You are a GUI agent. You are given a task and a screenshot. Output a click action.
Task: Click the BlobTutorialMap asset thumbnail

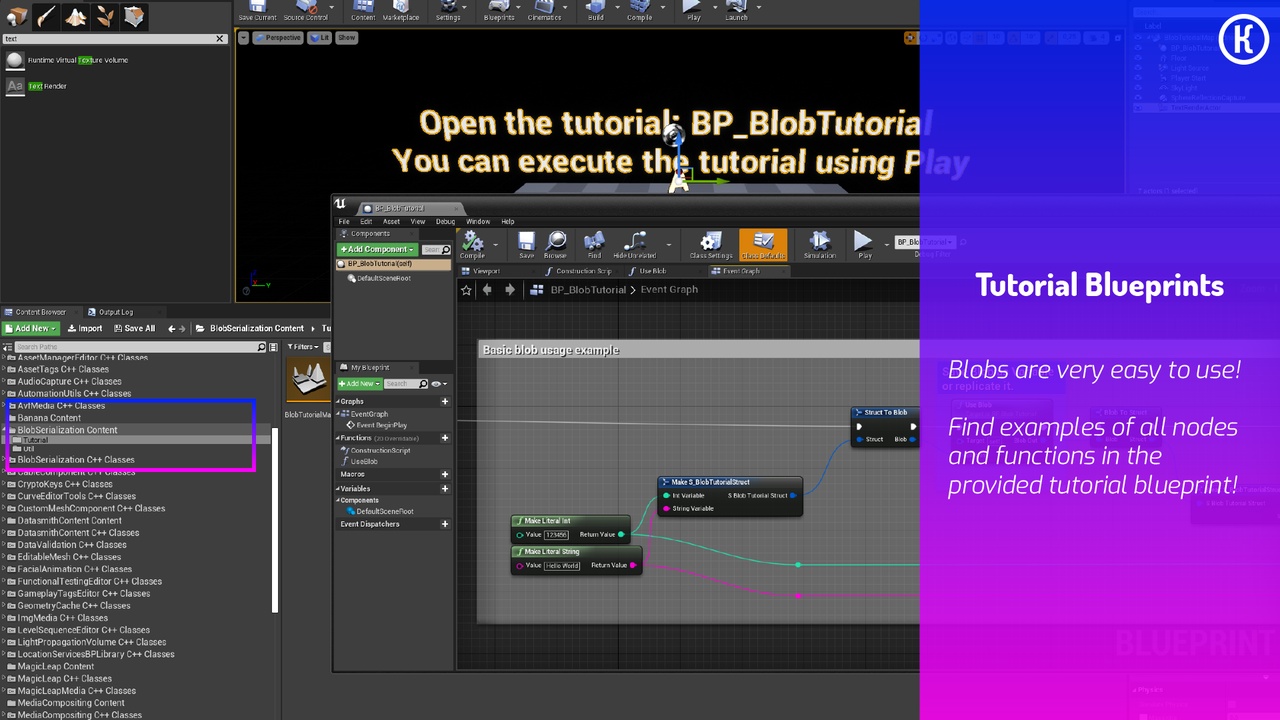[309, 380]
